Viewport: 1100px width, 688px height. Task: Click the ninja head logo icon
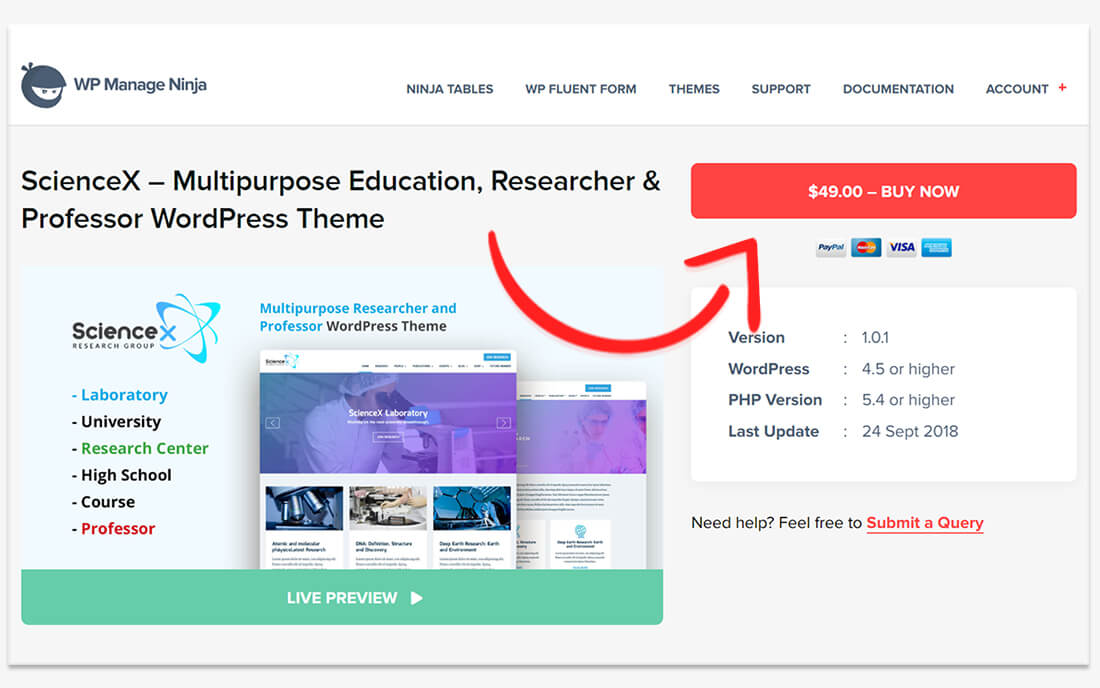point(43,86)
